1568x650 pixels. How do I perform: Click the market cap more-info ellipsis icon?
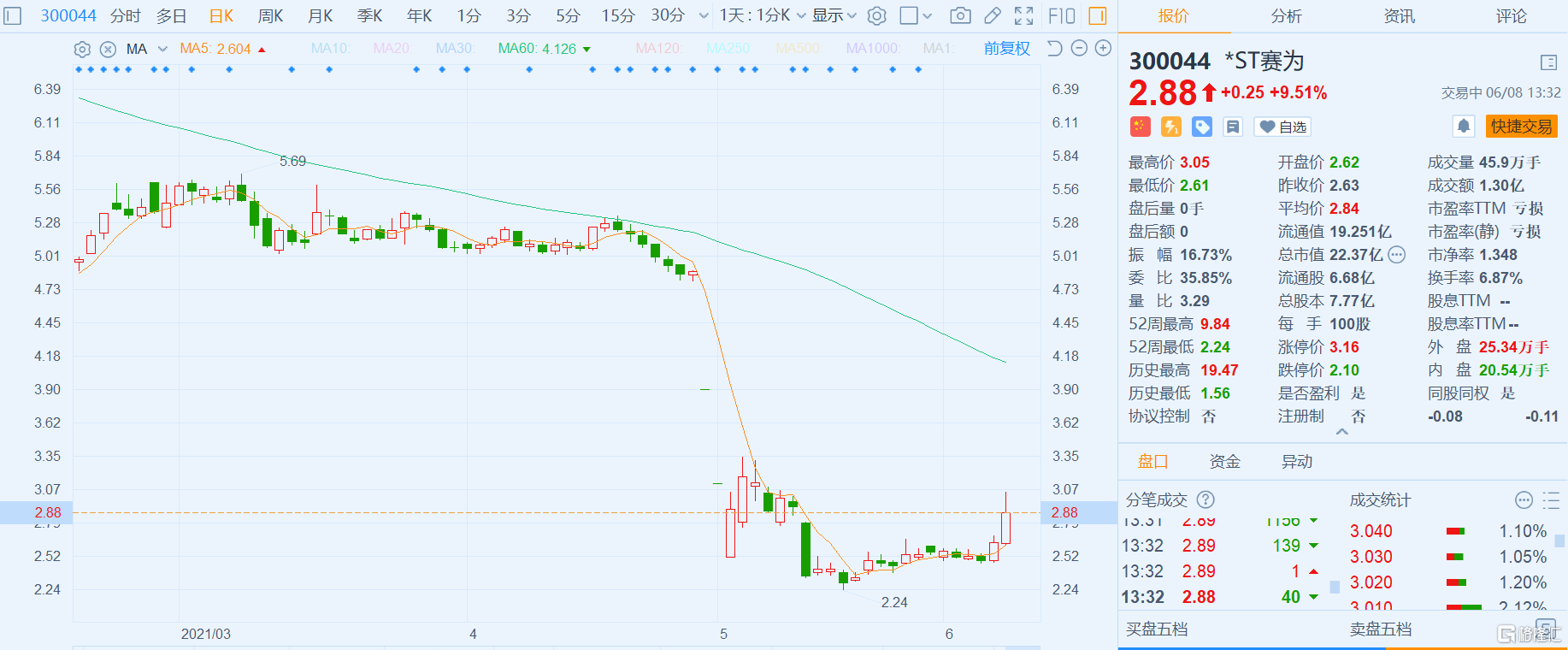[1396, 254]
